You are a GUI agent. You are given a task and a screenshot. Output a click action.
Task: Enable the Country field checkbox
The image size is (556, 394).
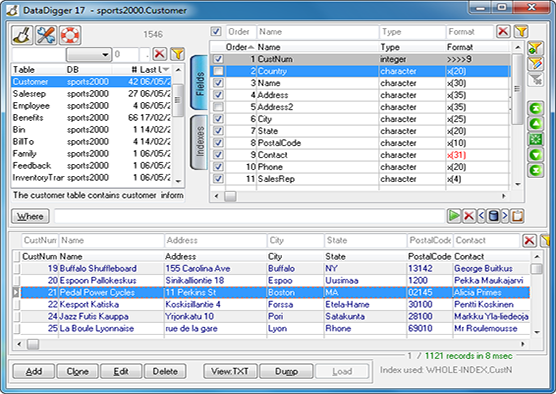tap(218, 71)
